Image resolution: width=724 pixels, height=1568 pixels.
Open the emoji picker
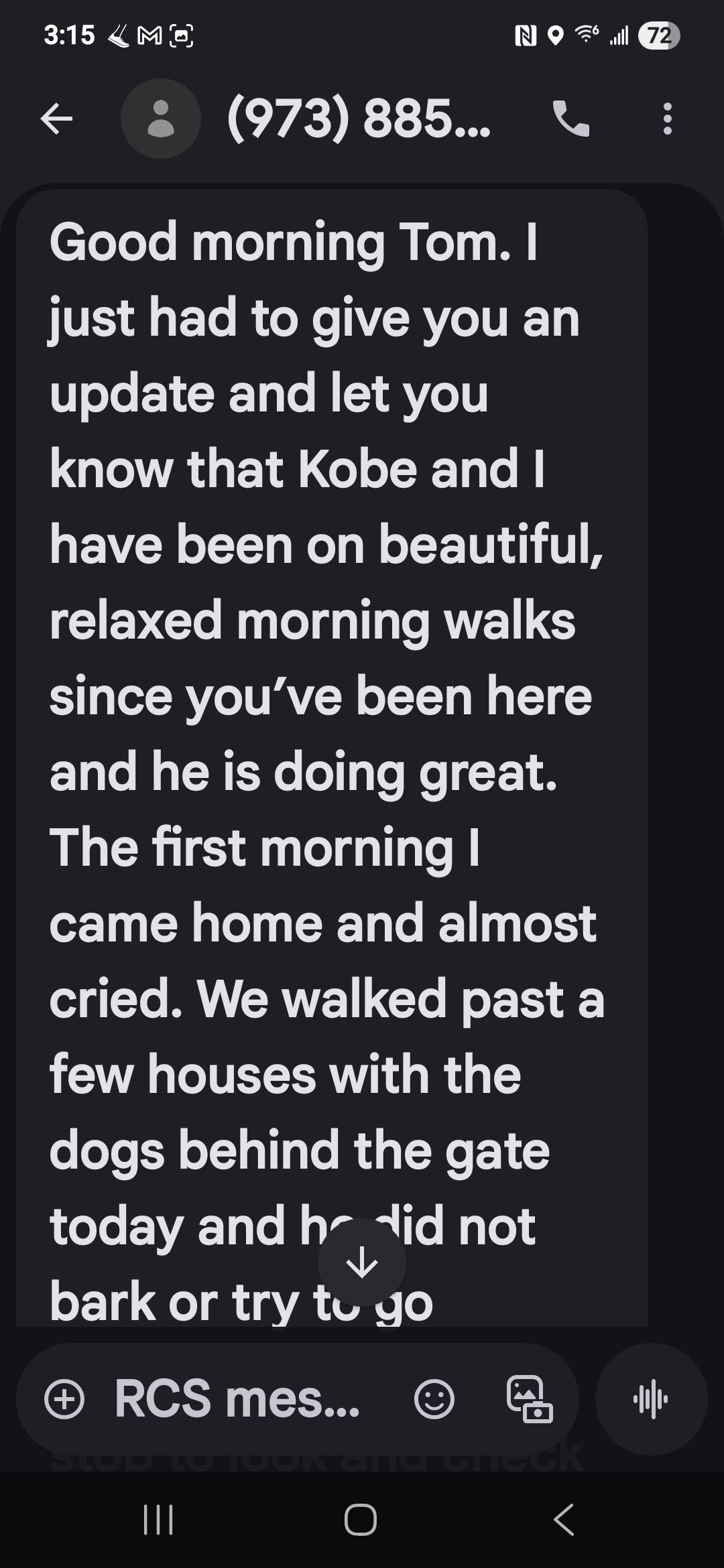click(x=434, y=1398)
